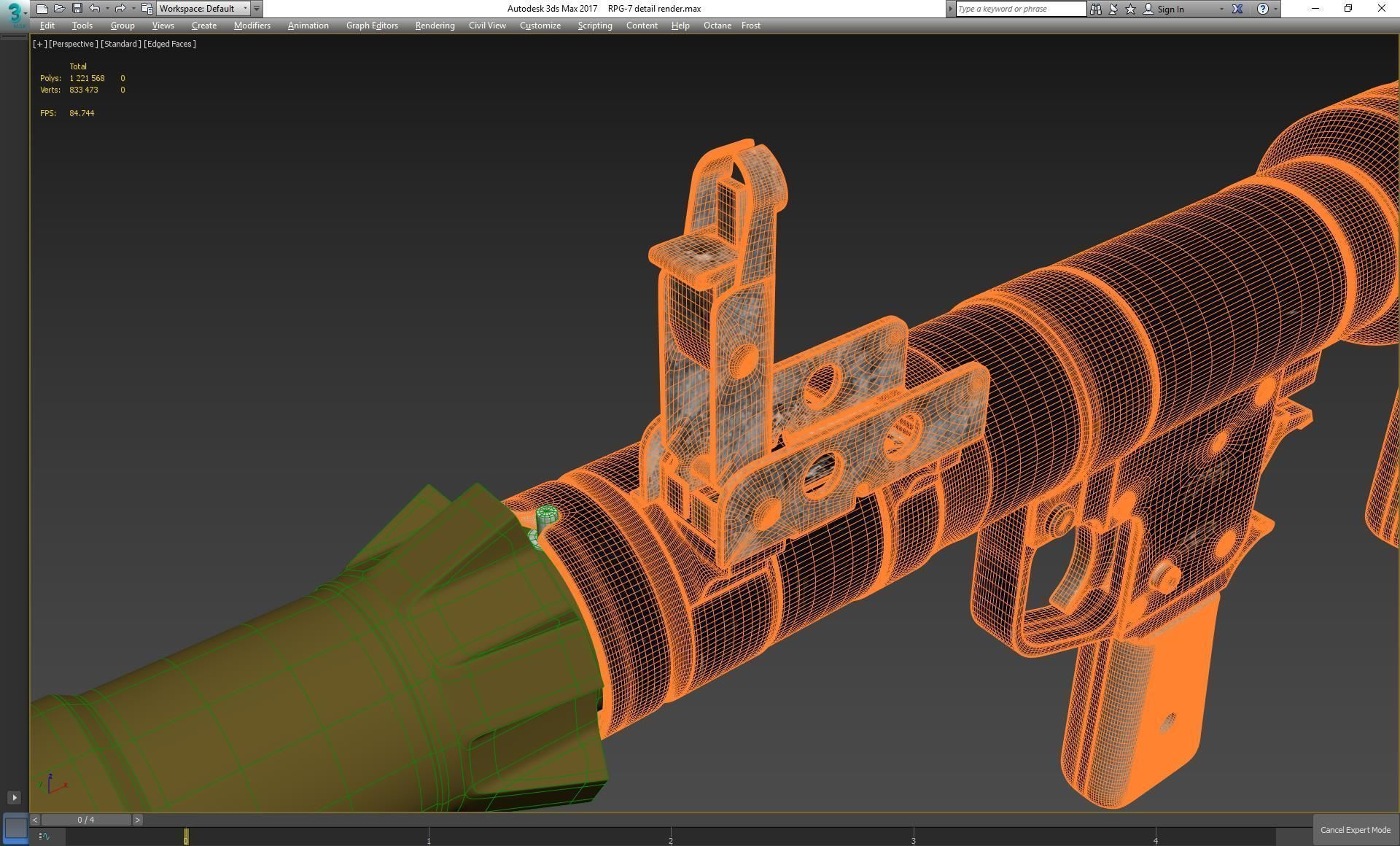Open the Group menu
The width and height of the screenshot is (1400, 846).
[x=122, y=26]
